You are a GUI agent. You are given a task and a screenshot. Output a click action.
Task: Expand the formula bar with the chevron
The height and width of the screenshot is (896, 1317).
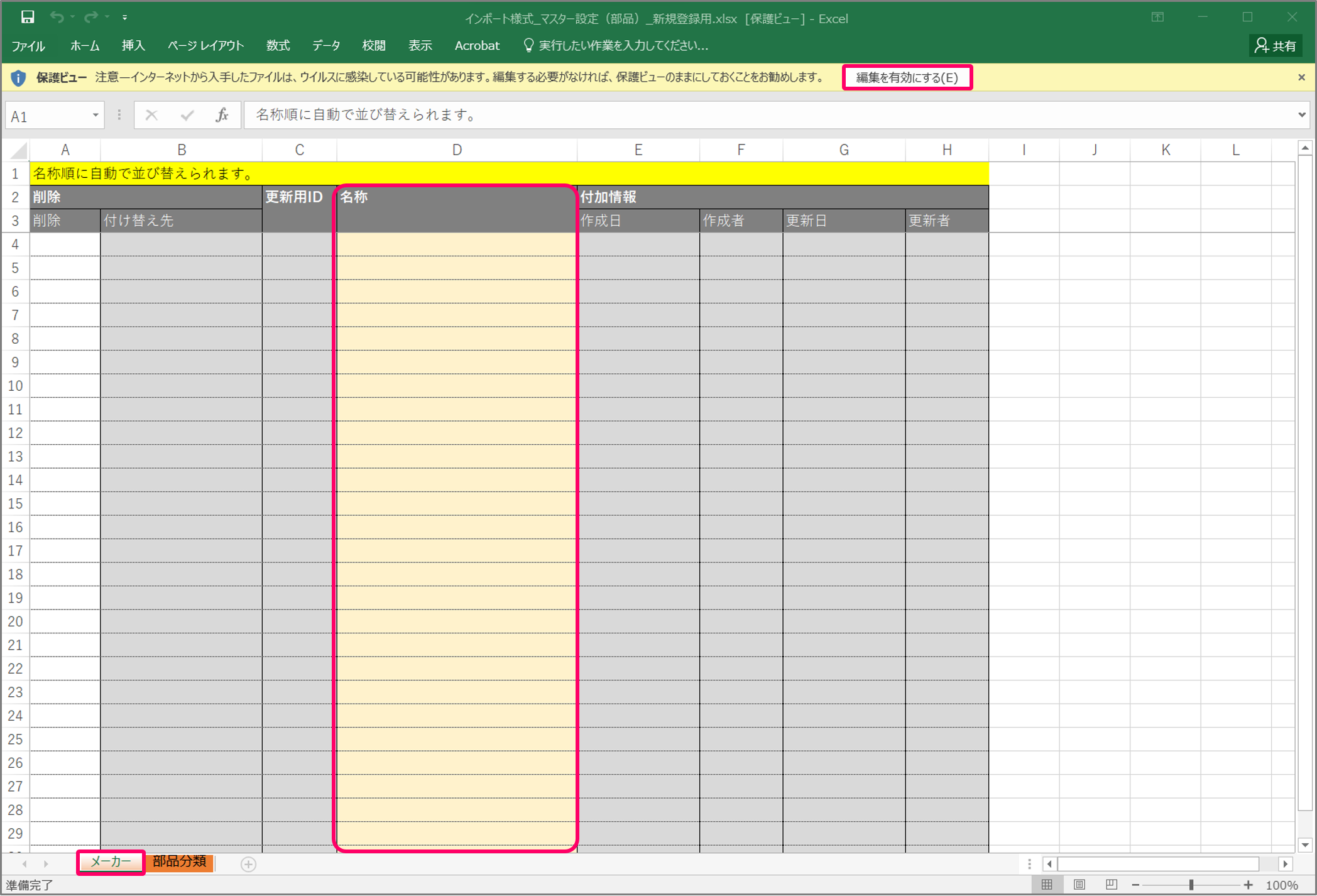pos(1301,115)
